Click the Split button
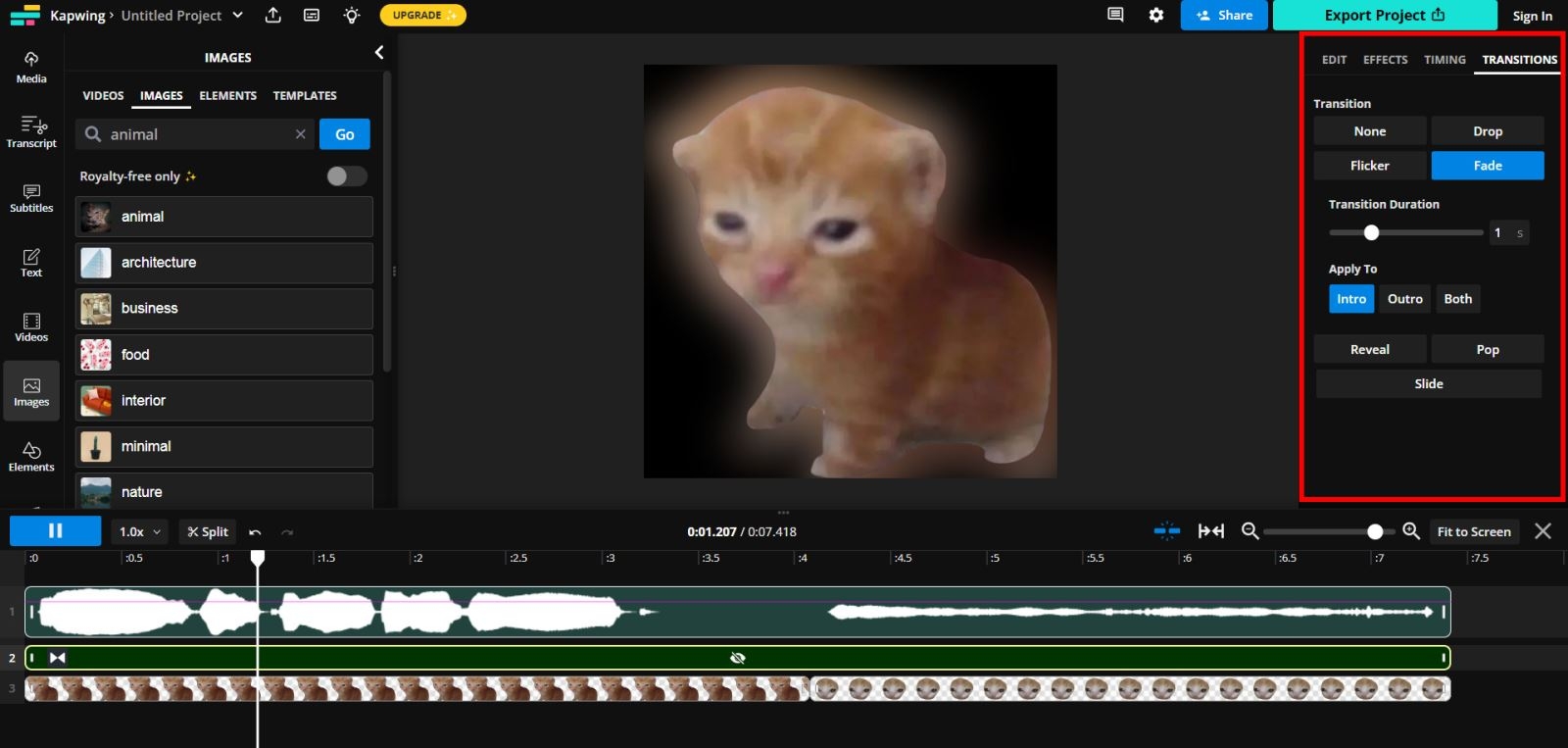 pyautogui.click(x=208, y=532)
